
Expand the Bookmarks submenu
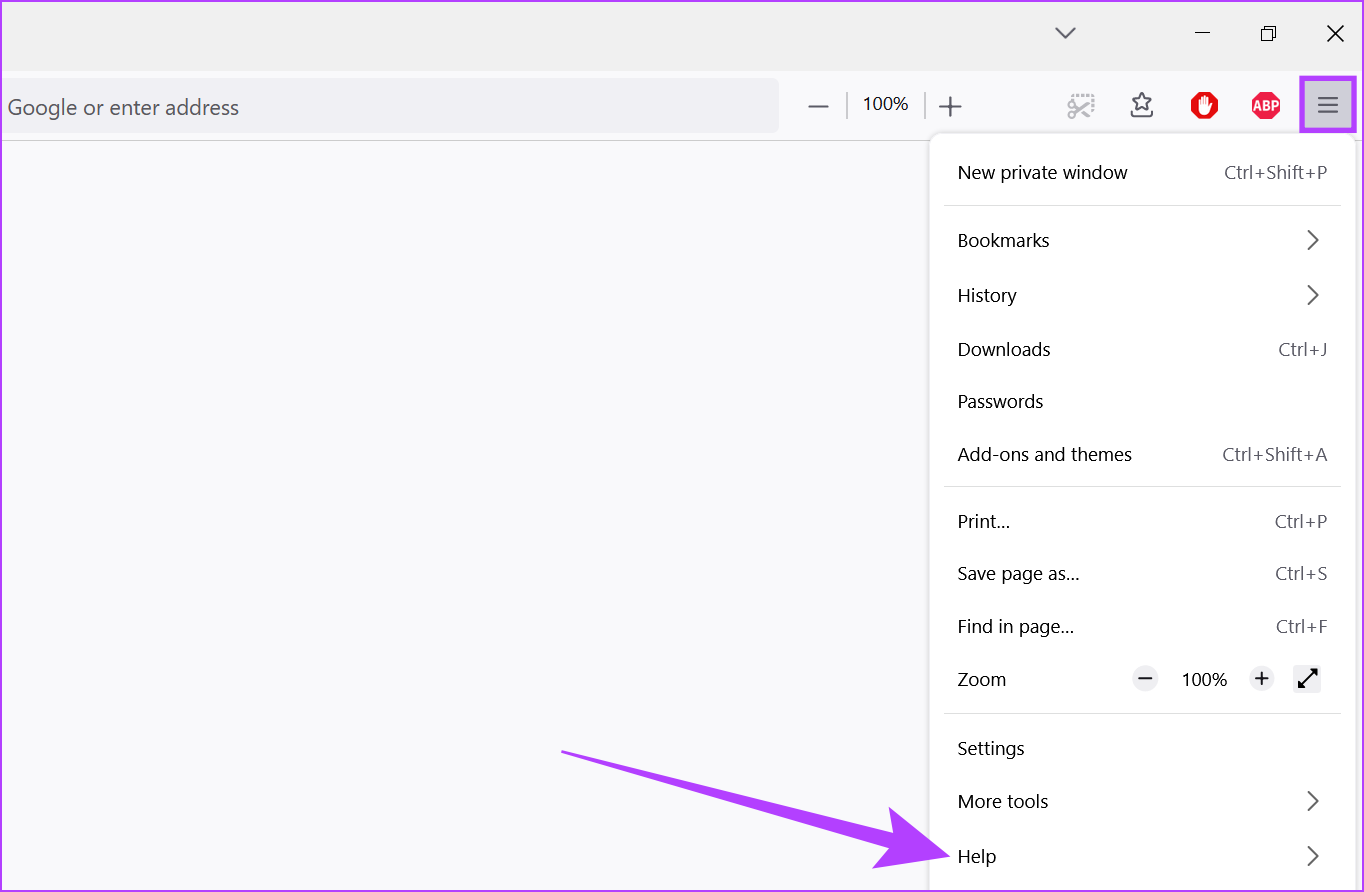coord(1140,240)
